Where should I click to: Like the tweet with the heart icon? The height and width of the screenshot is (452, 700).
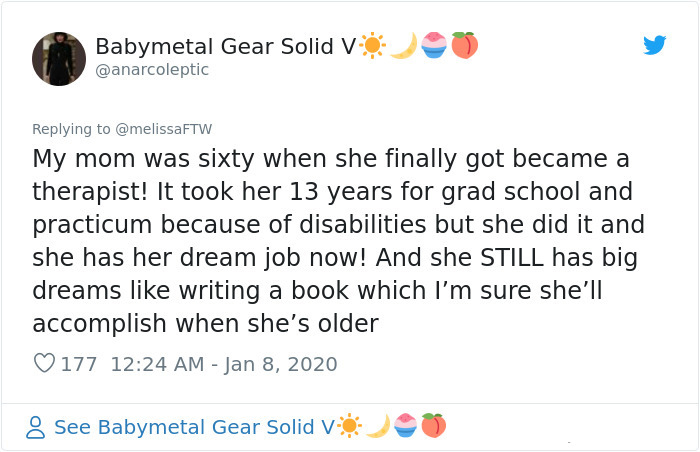click(44, 364)
